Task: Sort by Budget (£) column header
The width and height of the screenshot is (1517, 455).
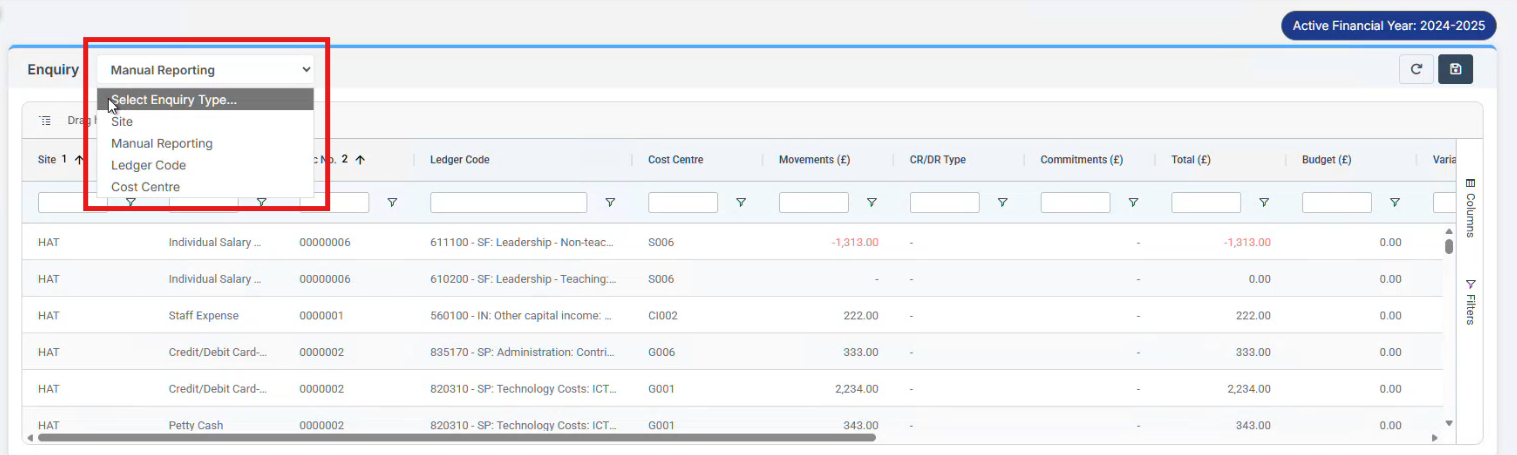Action: [1326, 160]
